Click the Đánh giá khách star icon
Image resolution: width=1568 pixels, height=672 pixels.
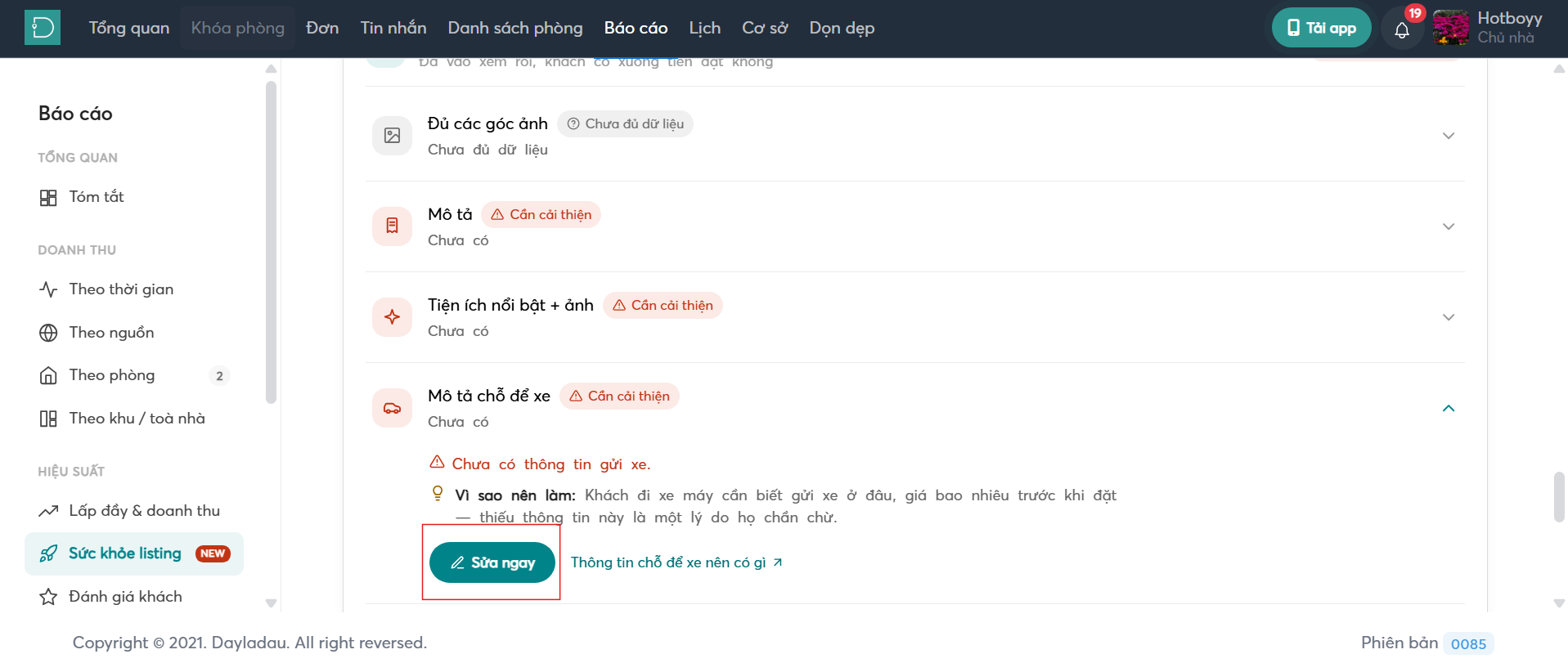[x=48, y=597]
